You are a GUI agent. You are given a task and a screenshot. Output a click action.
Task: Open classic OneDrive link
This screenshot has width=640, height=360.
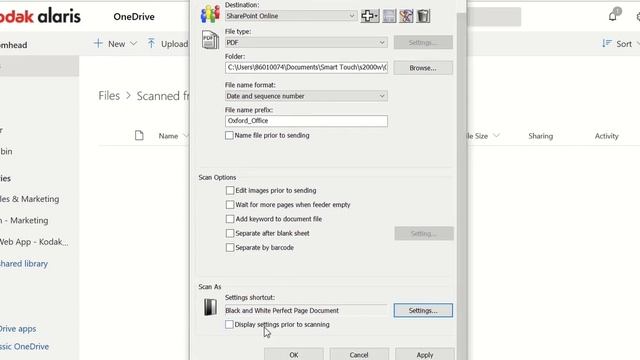pos(24,347)
